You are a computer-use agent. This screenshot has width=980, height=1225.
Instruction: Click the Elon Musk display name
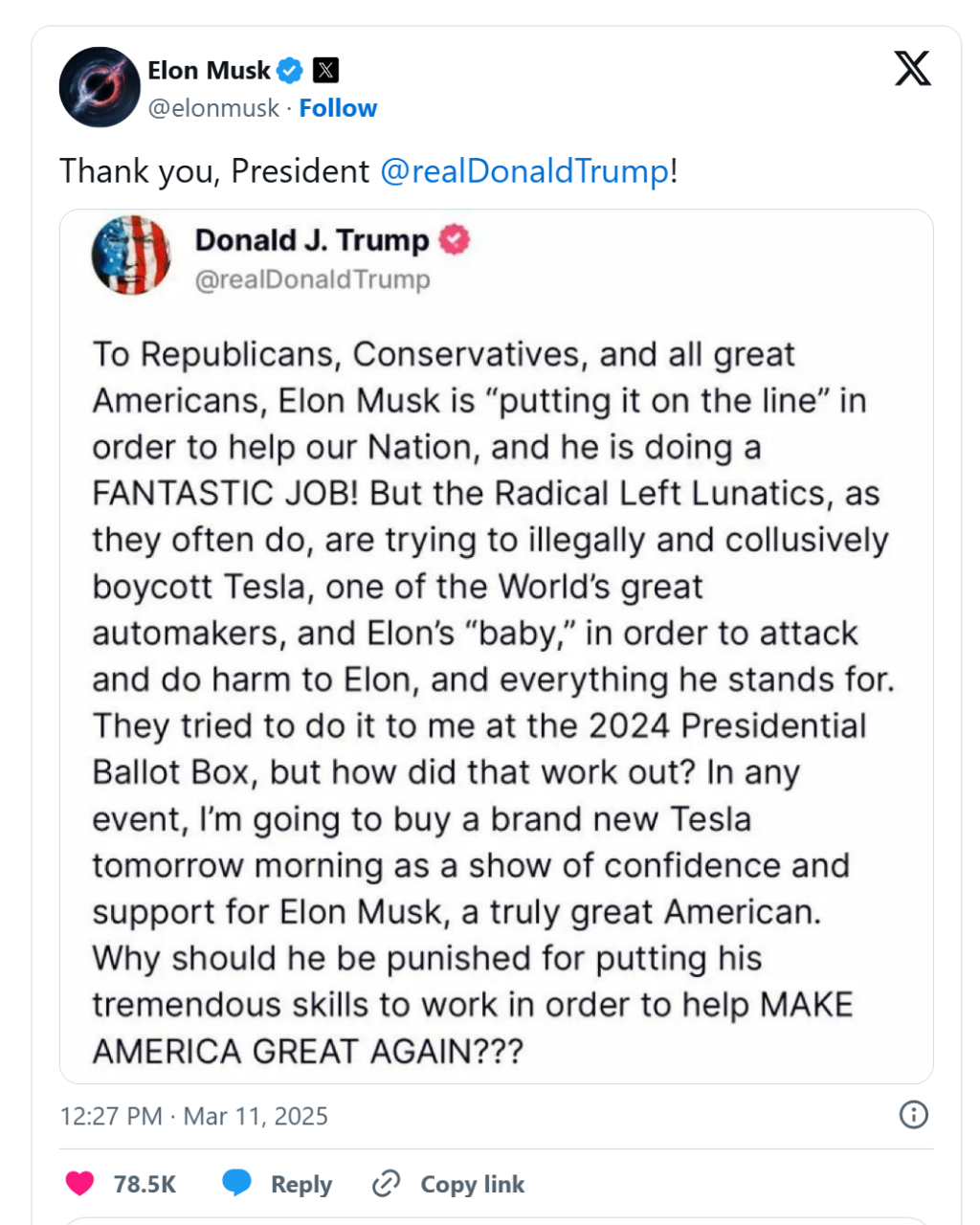[x=209, y=70]
